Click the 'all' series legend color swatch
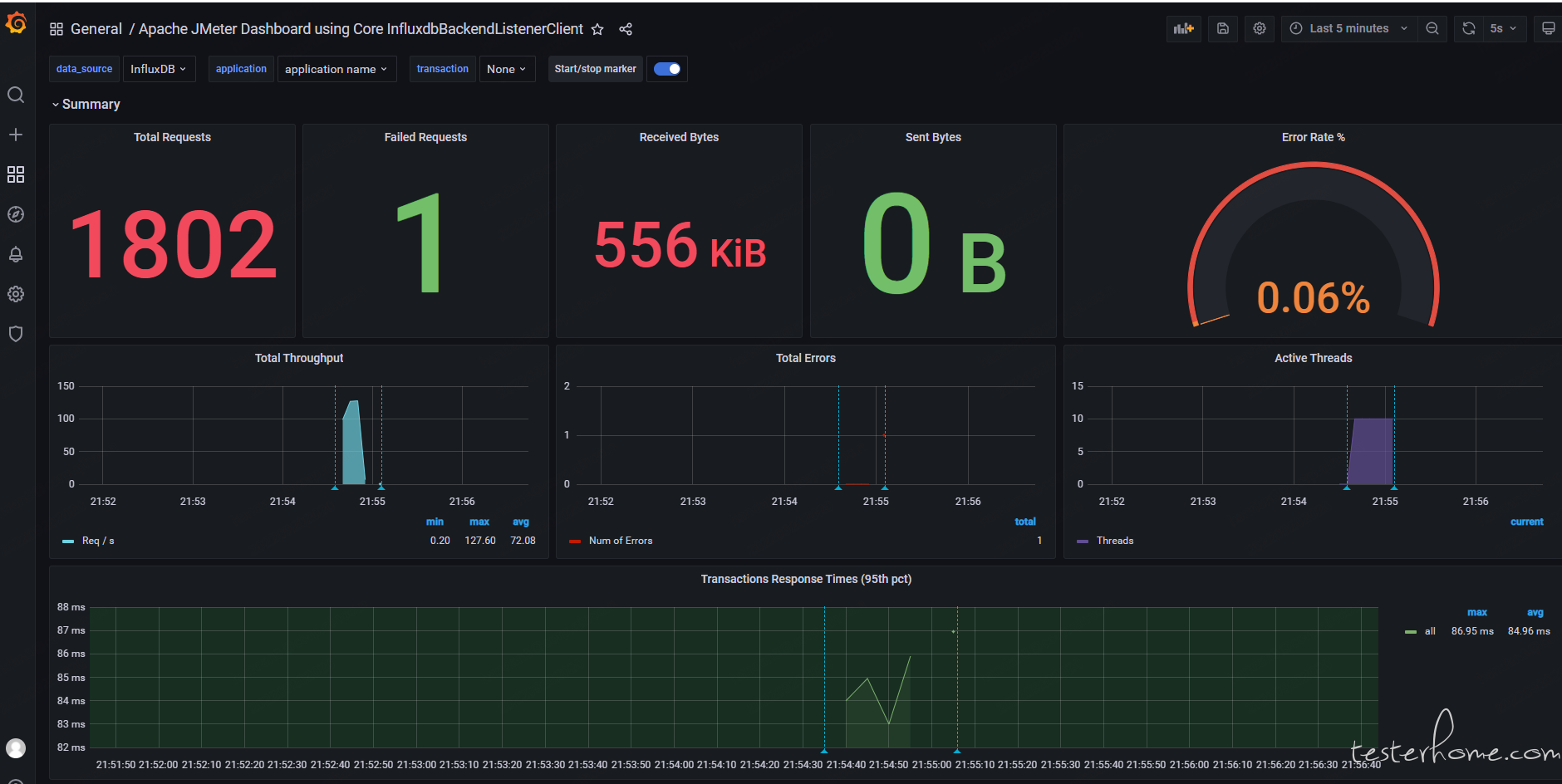Image resolution: width=1562 pixels, height=784 pixels. click(x=1411, y=632)
